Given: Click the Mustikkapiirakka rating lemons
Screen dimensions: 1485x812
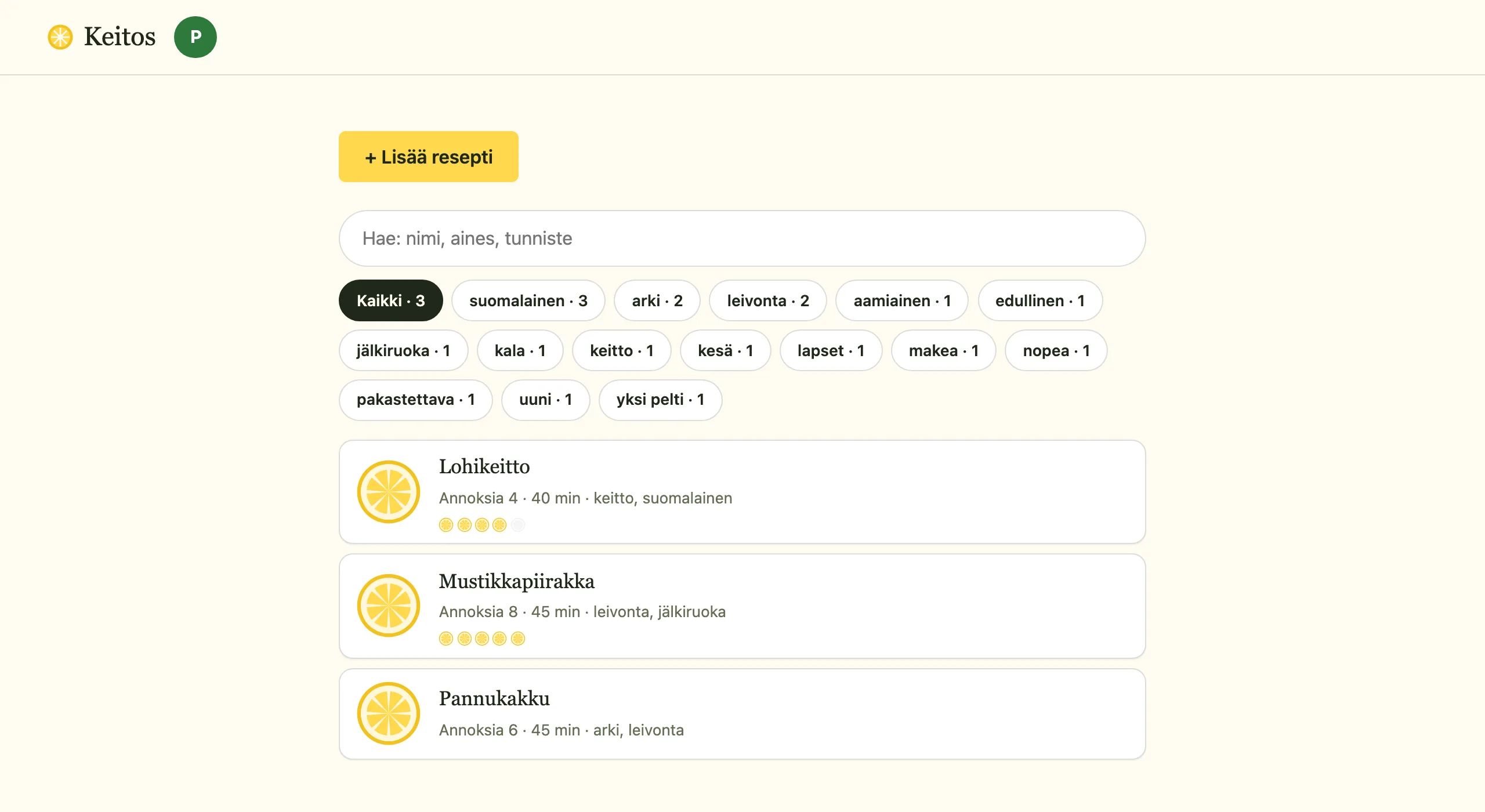Looking at the screenshot, I should (x=482, y=639).
